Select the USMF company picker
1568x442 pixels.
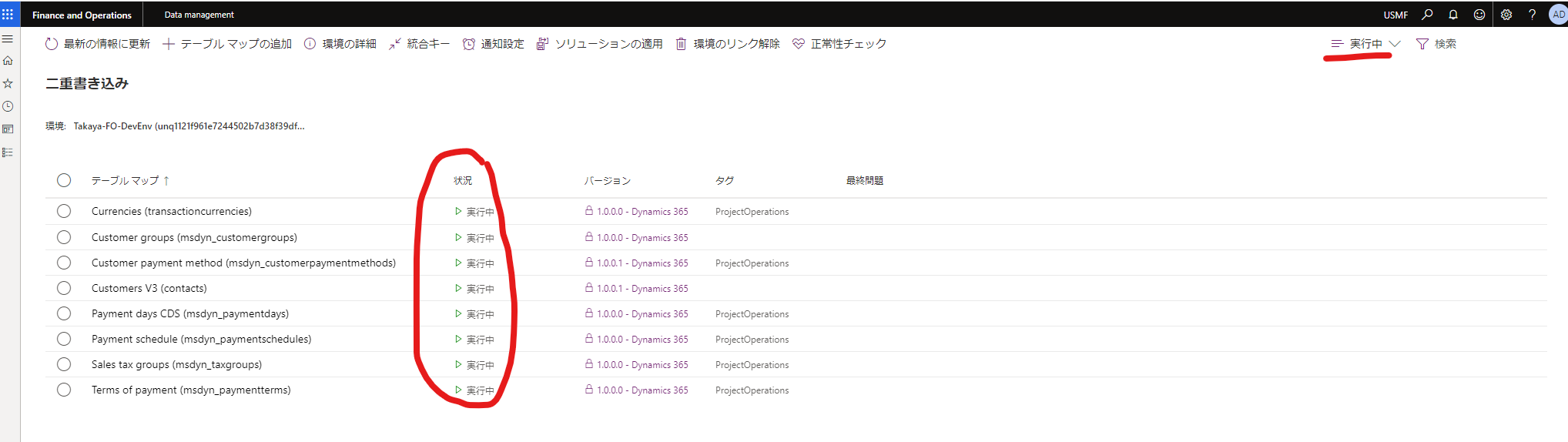[x=1395, y=15]
